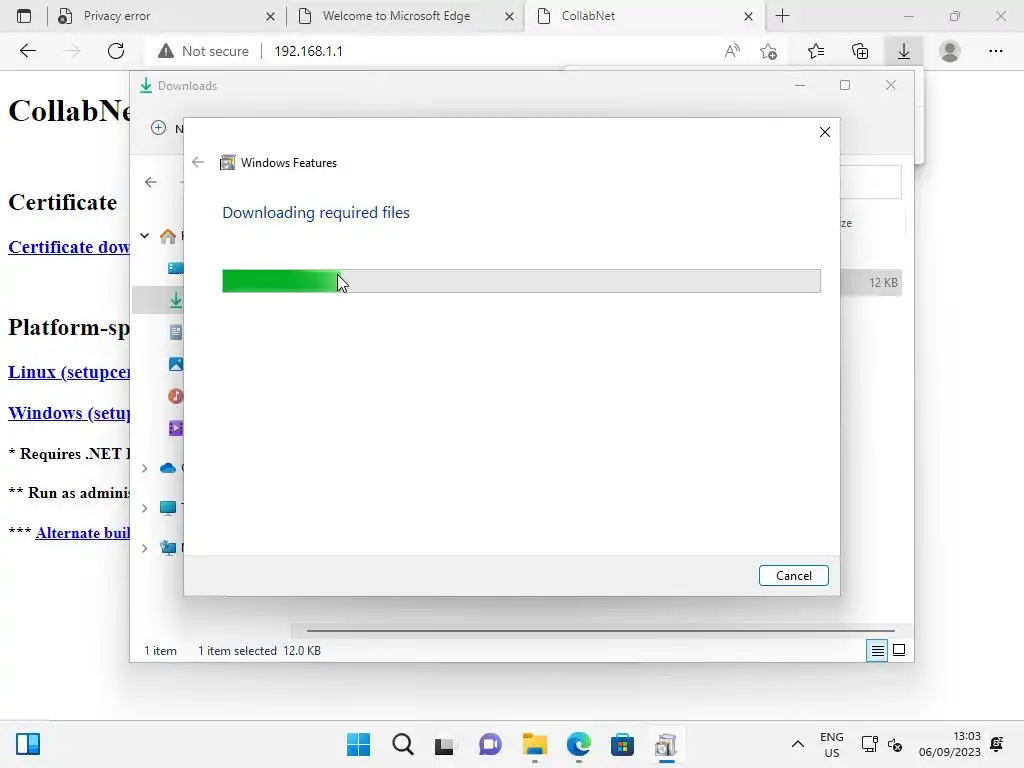Open the Edge Downloads toolbar button

pyautogui.click(x=903, y=51)
